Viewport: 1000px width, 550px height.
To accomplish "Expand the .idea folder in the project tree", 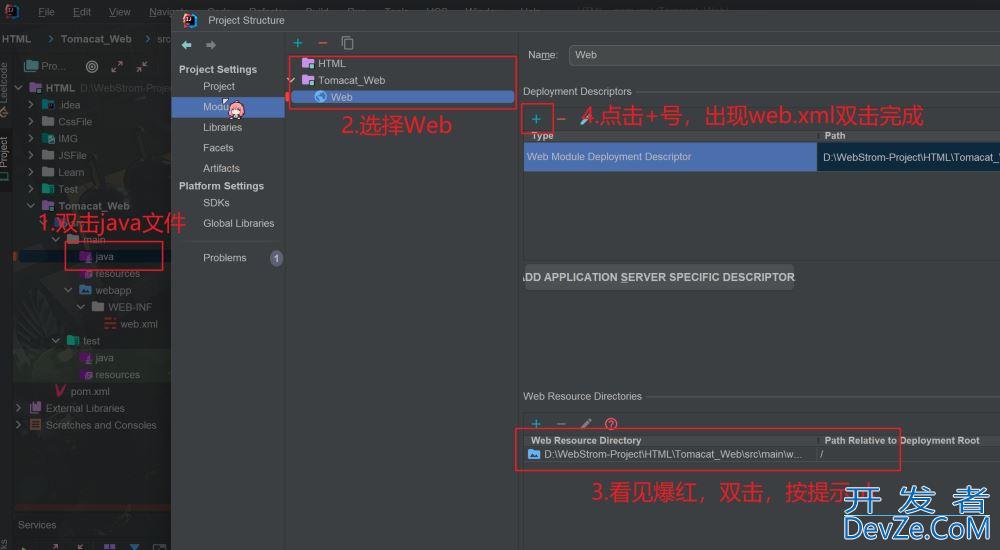I will pyautogui.click(x=31, y=105).
